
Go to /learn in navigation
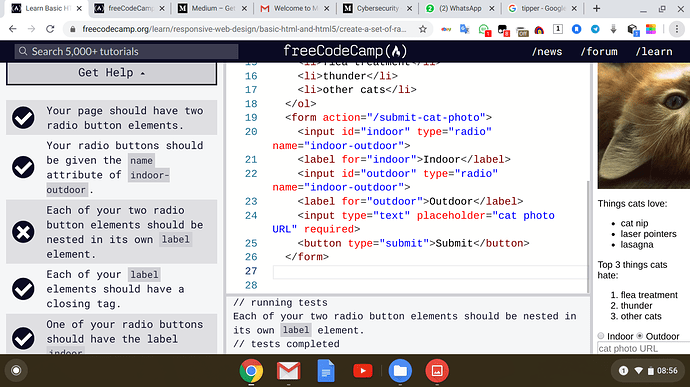[654, 52]
